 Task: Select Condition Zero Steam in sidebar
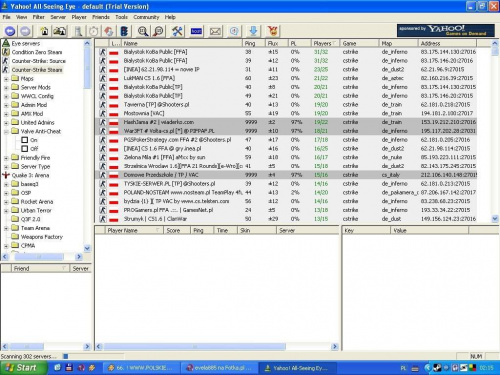37,52
